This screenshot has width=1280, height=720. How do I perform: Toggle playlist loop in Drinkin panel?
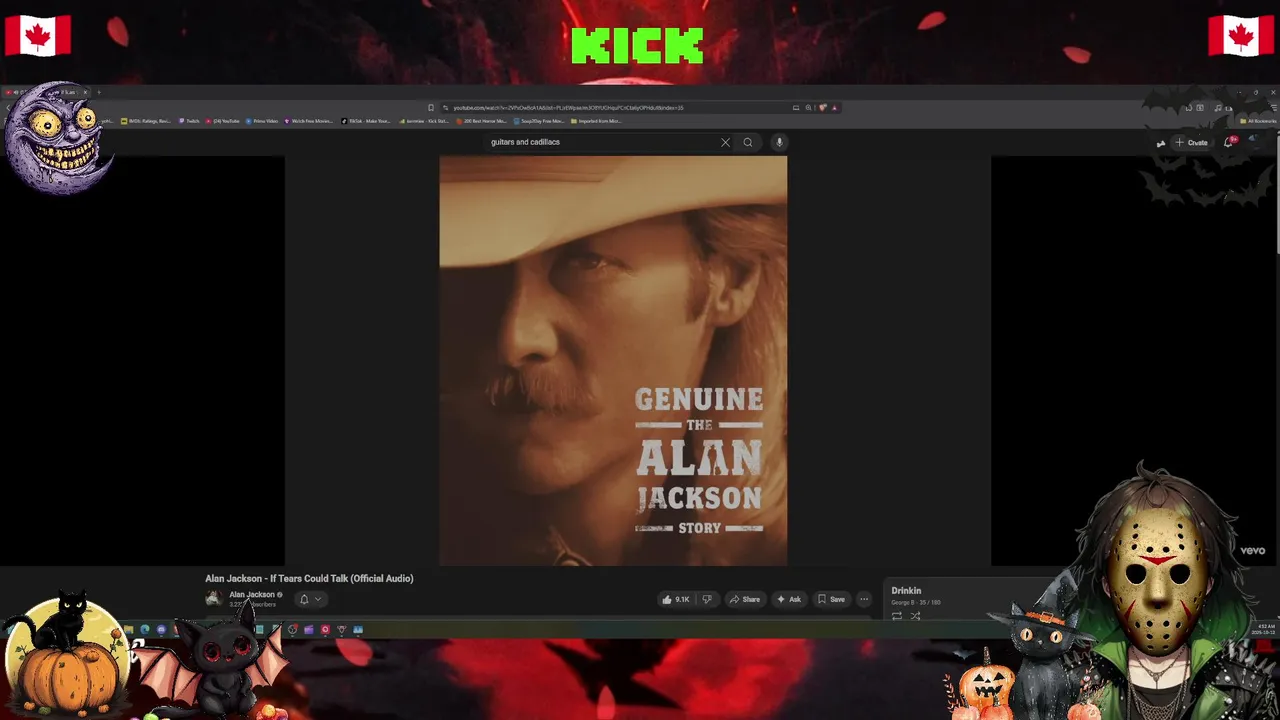[897, 616]
